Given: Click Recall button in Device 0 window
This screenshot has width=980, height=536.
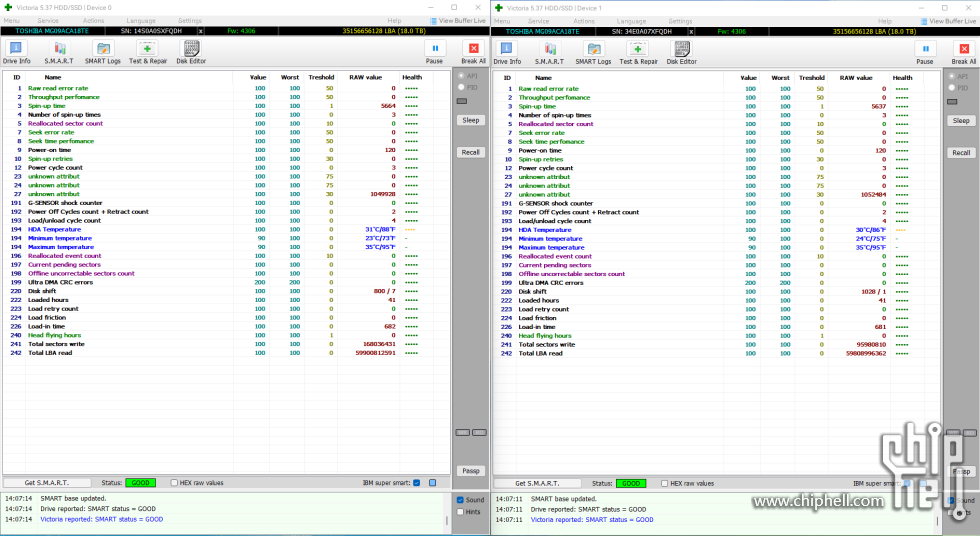Looking at the screenshot, I should tap(471, 152).
